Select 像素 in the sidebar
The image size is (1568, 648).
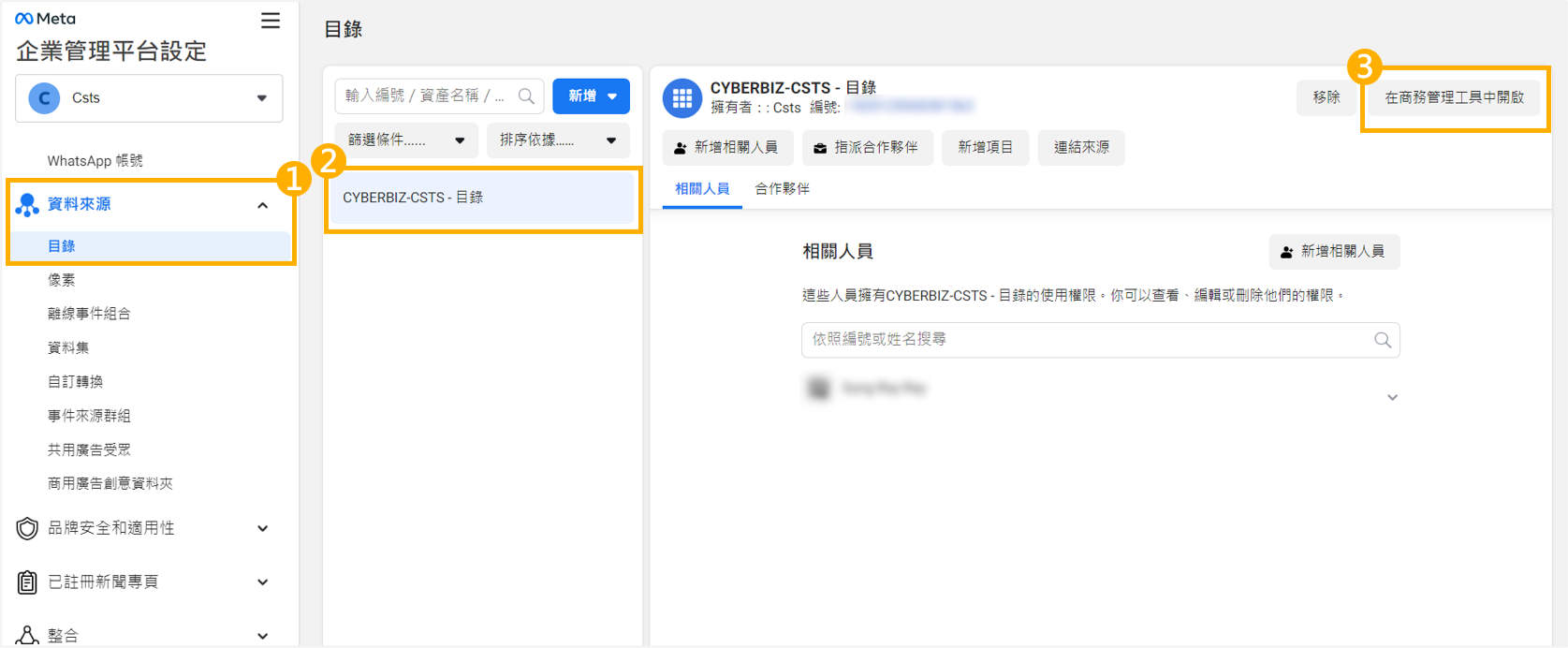pyautogui.click(x=61, y=280)
